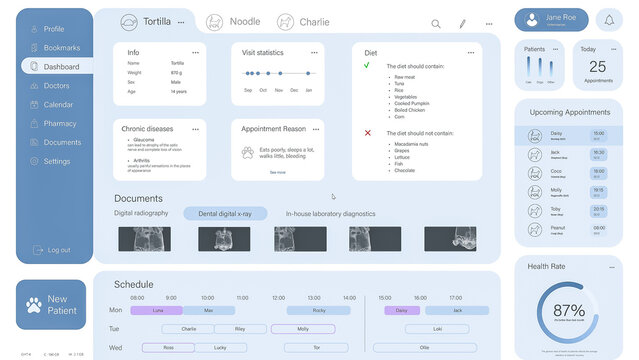The image size is (639, 360).
Task: Select the Dental digital x-ray filter
Action: coord(225,214)
